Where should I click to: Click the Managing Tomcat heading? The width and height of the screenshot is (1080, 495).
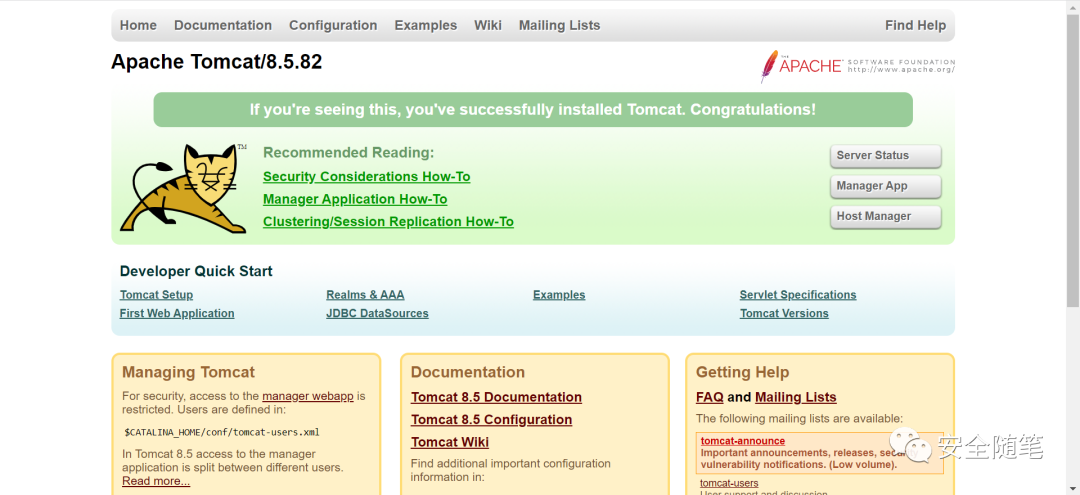[x=188, y=372]
